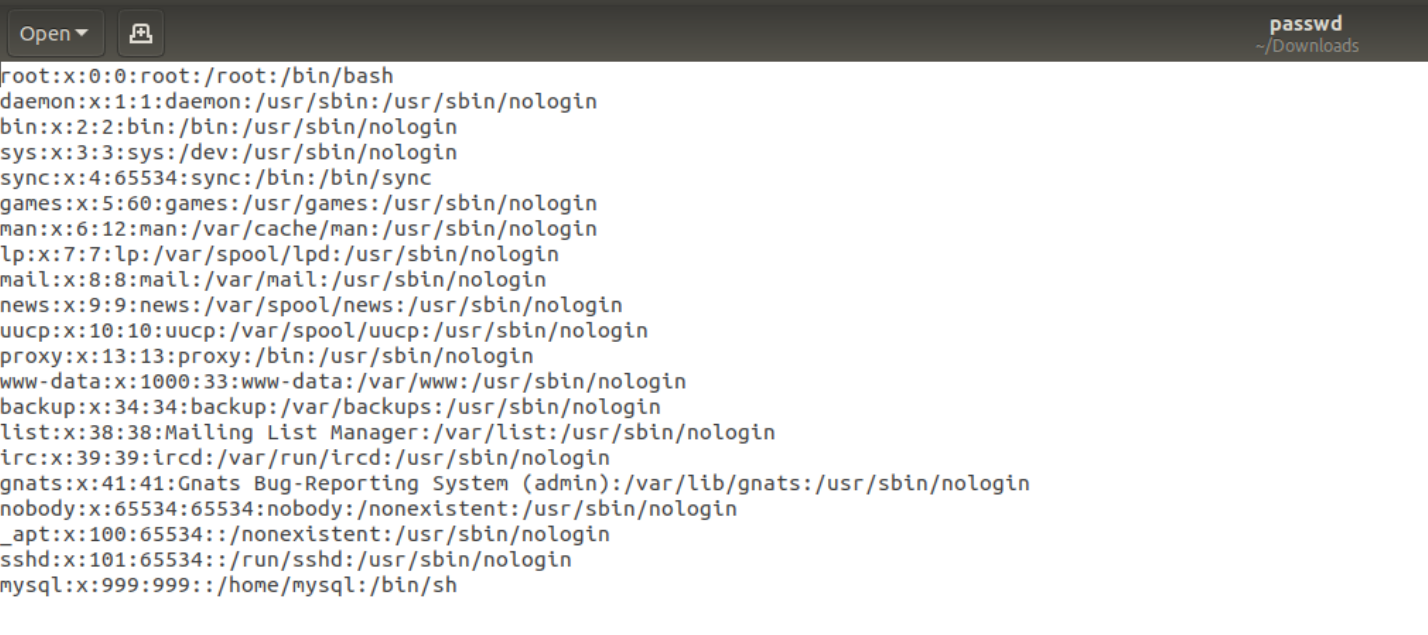
Task: Place the cursor in the root:x:0:0 line
Action: 197,76
